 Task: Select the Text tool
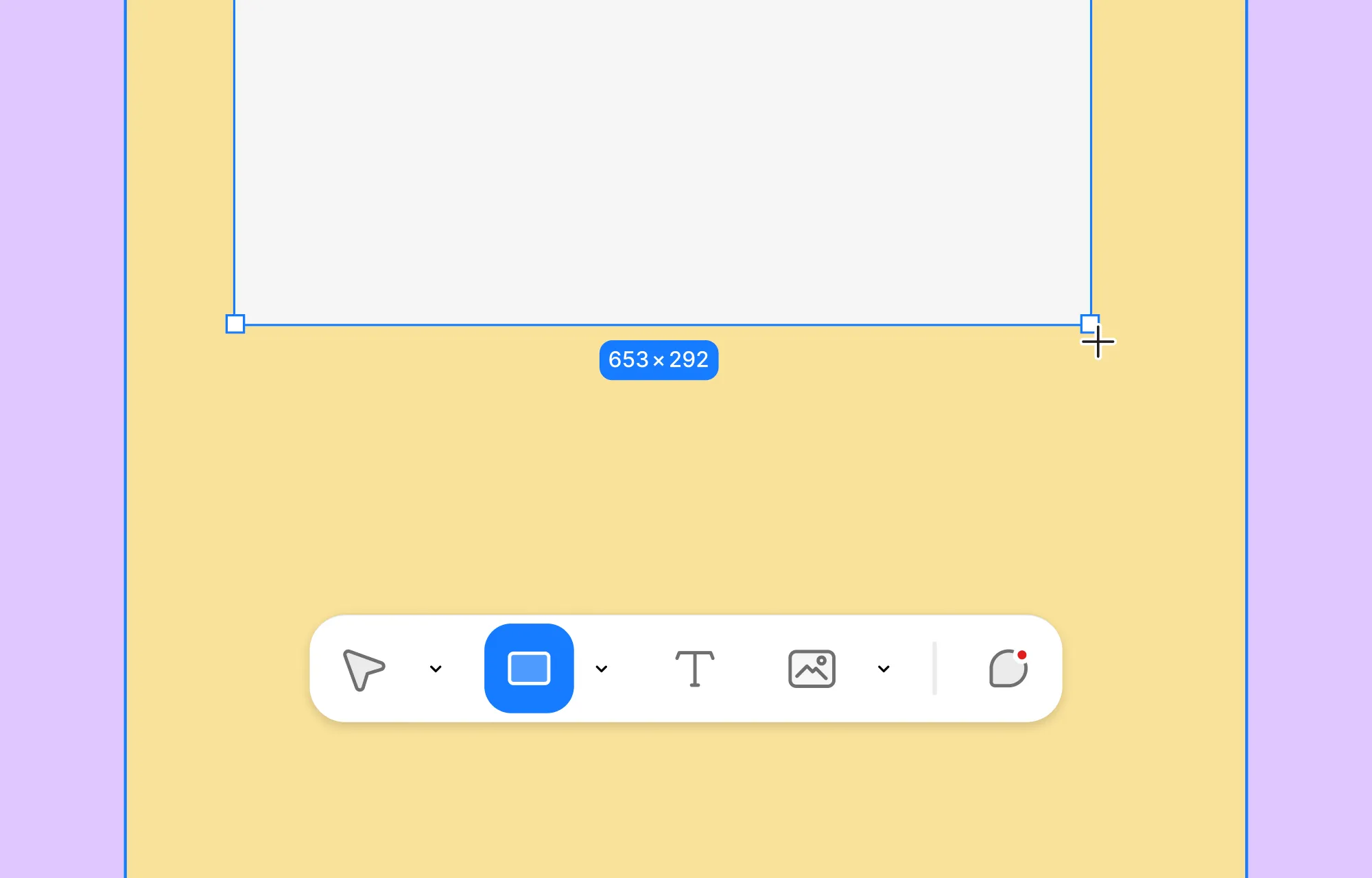pyautogui.click(x=694, y=669)
